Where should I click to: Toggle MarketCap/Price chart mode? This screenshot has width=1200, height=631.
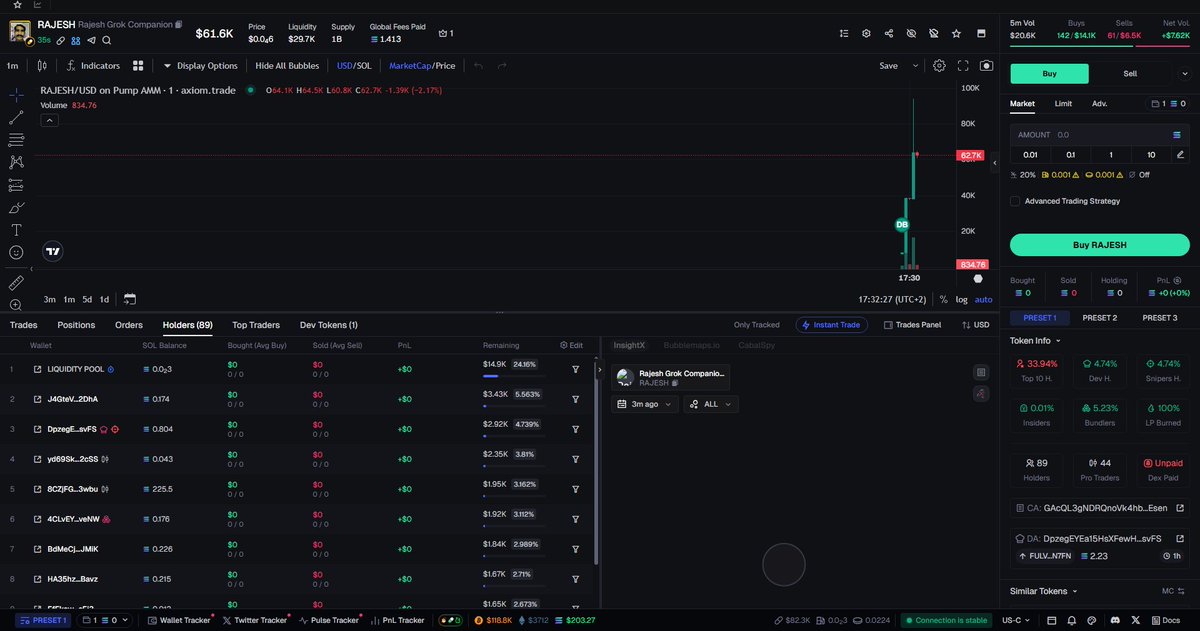[x=422, y=66]
